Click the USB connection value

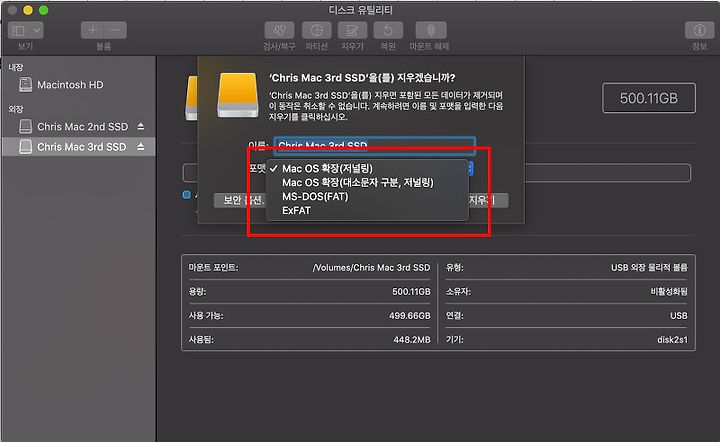pyautogui.click(x=679, y=316)
